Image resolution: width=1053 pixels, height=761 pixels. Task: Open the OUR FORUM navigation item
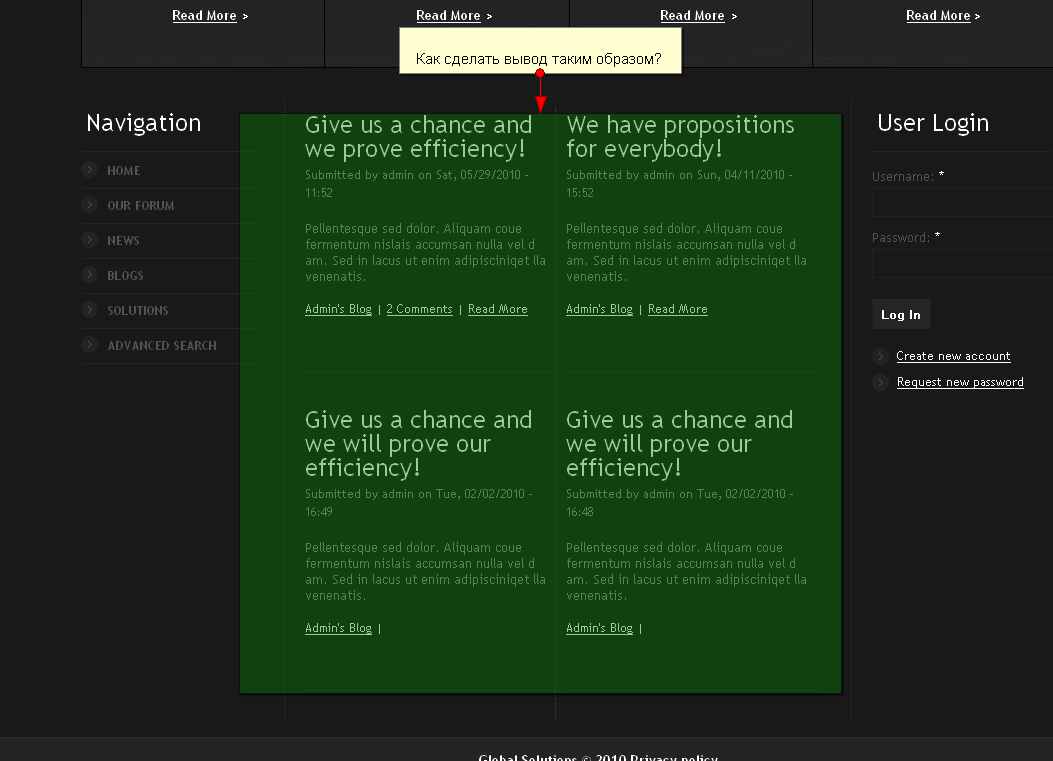(141, 205)
